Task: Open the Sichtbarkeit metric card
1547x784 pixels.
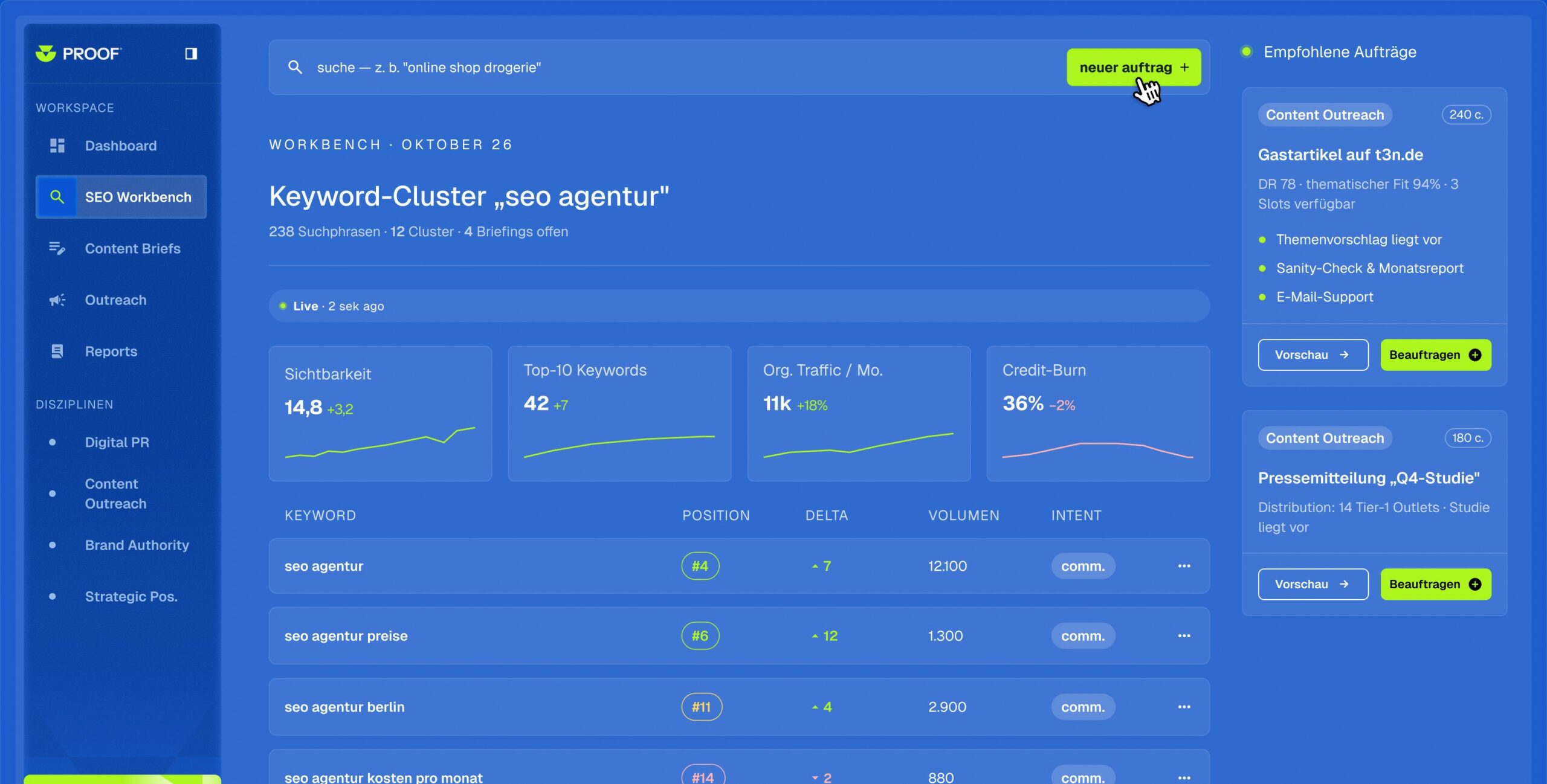Action: tap(380, 413)
